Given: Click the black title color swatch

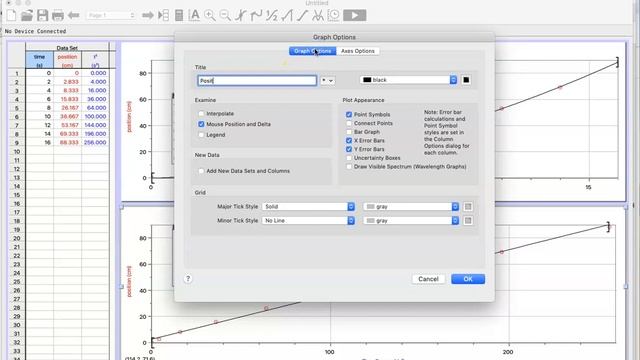Looking at the screenshot, I should [x=466, y=80].
